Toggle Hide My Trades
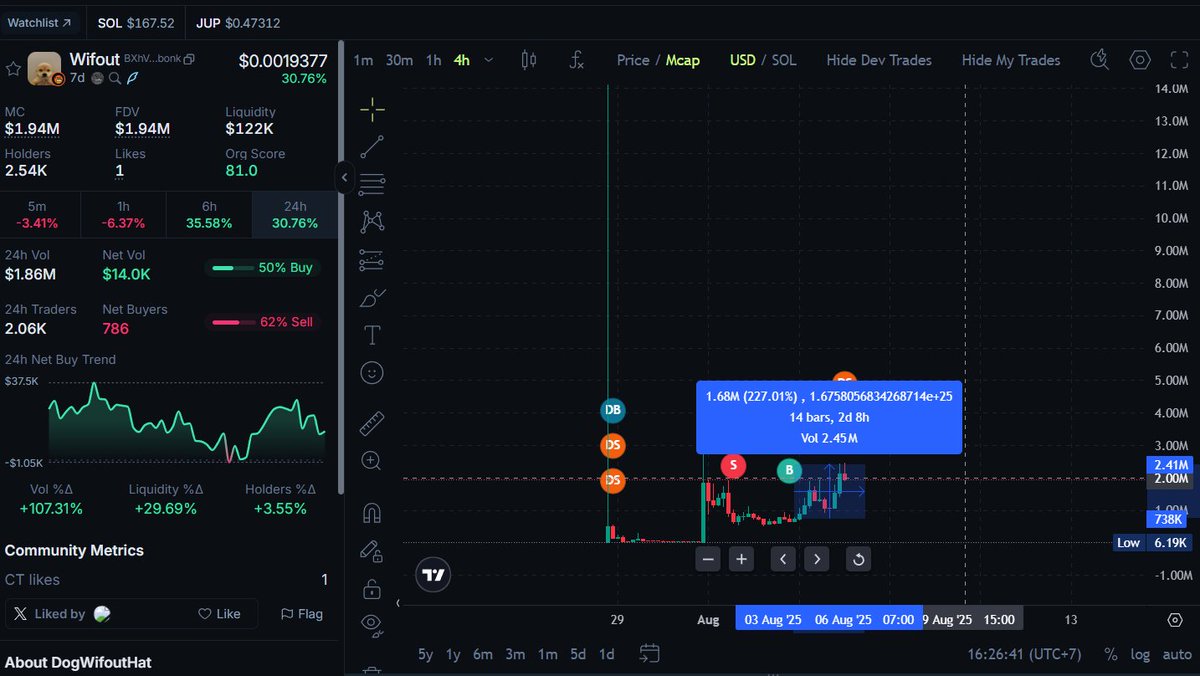 click(1011, 60)
